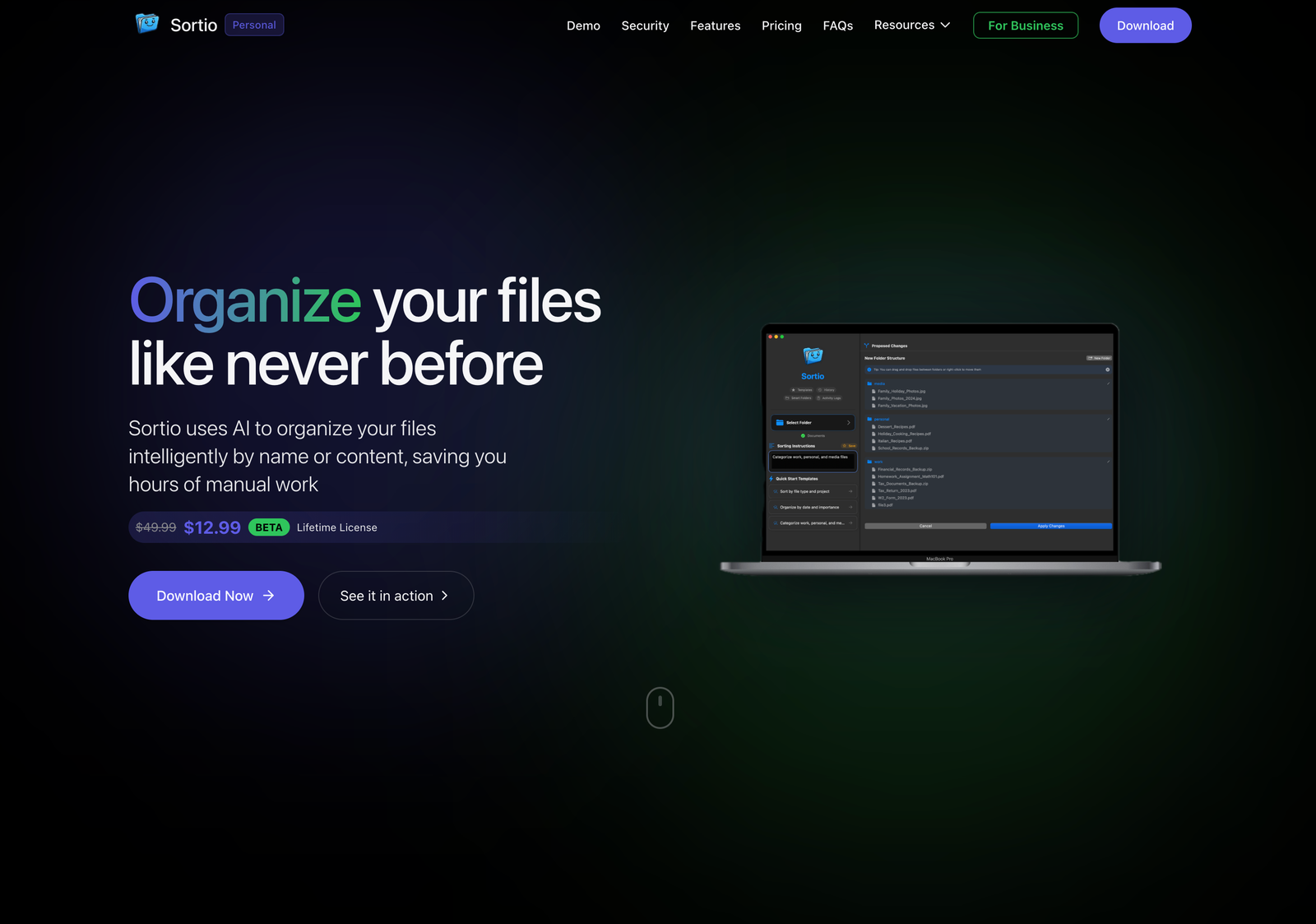Open the FAQs nav link
Viewport: 1316px width, 924px height.
[x=837, y=26]
